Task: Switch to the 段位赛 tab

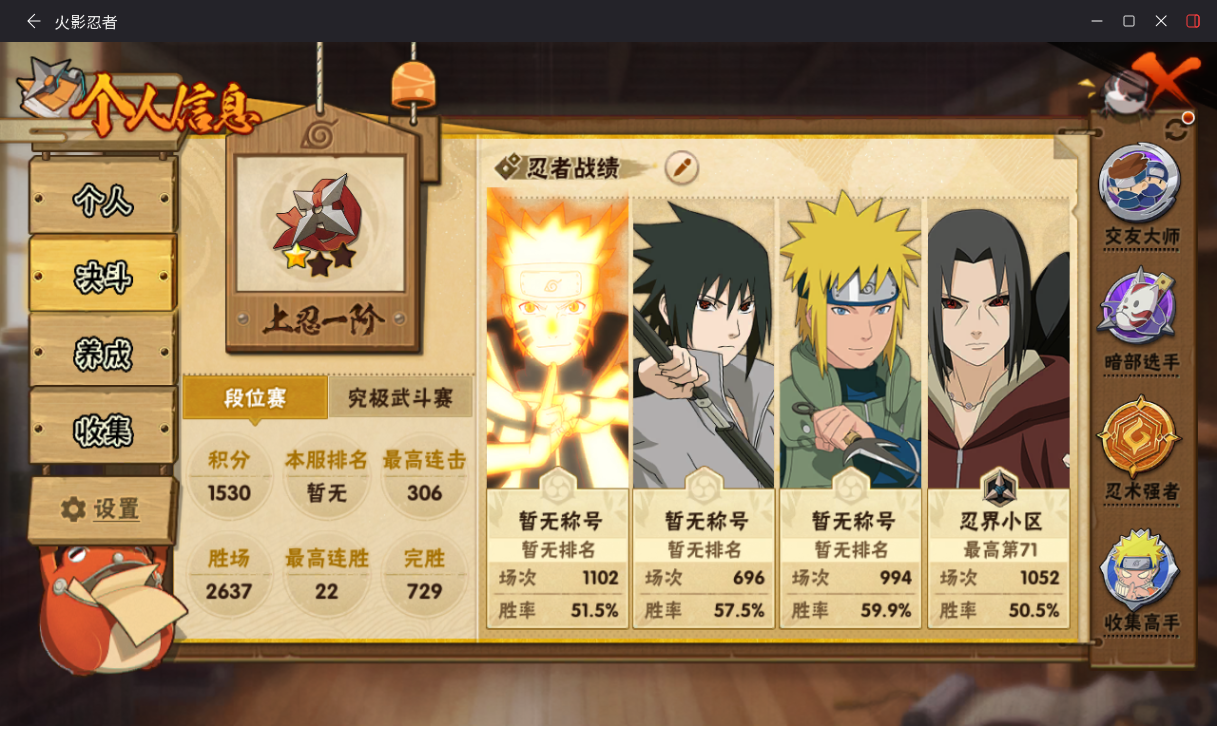Action: [x=255, y=398]
